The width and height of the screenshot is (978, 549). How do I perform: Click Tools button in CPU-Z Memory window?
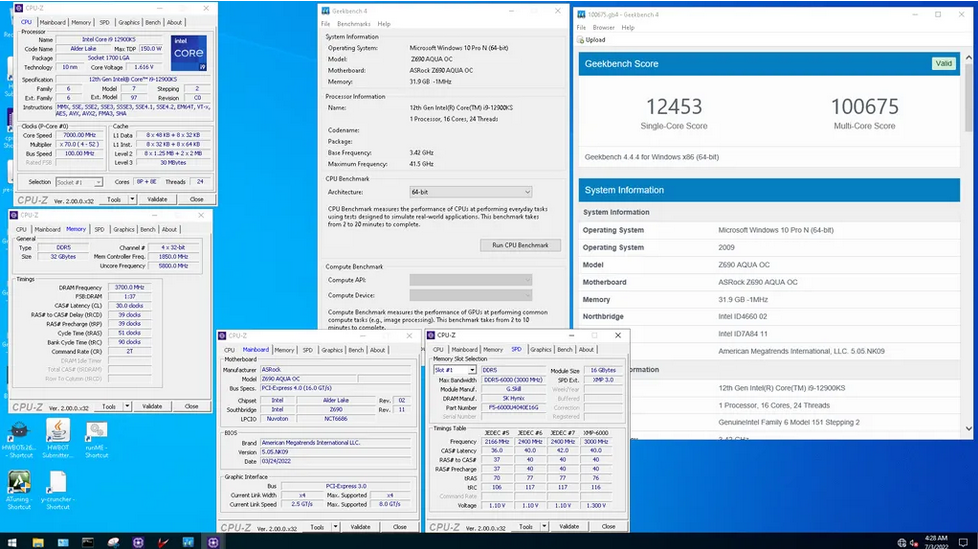click(109, 406)
